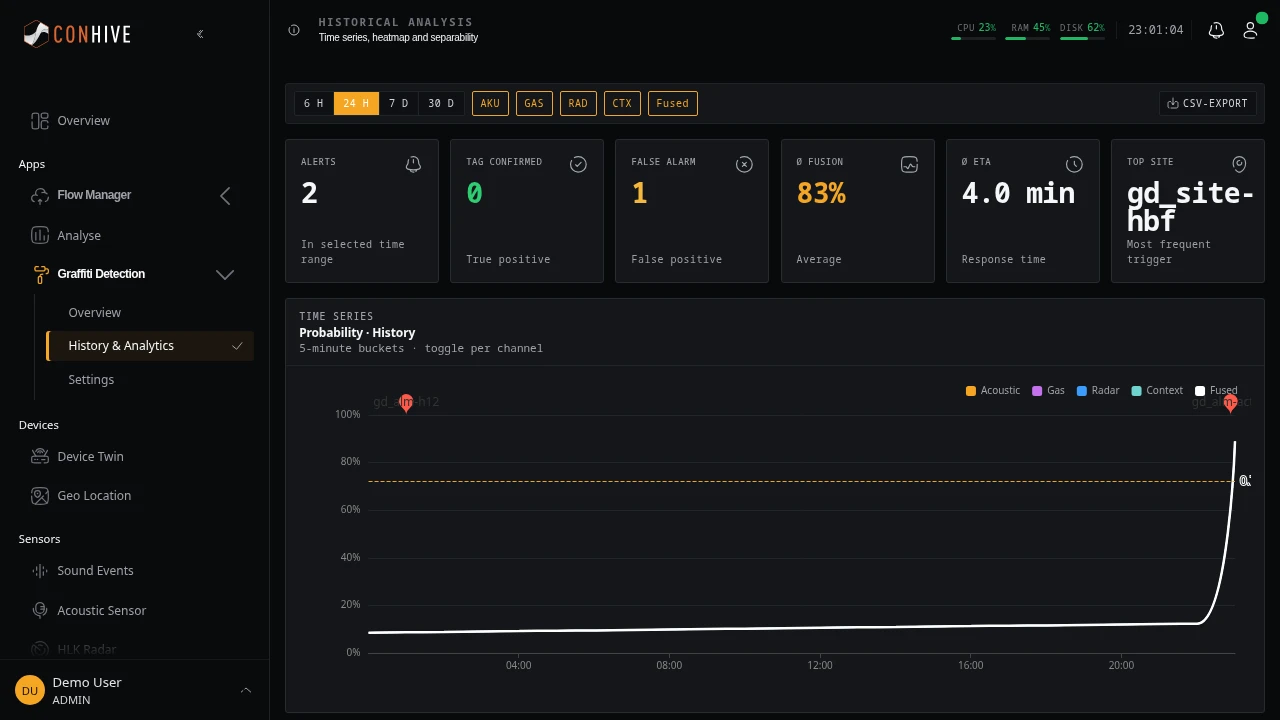This screenshot has height=720, width=1280.
Task: Open History & Analytics page
Action: (x=150, y=346)
